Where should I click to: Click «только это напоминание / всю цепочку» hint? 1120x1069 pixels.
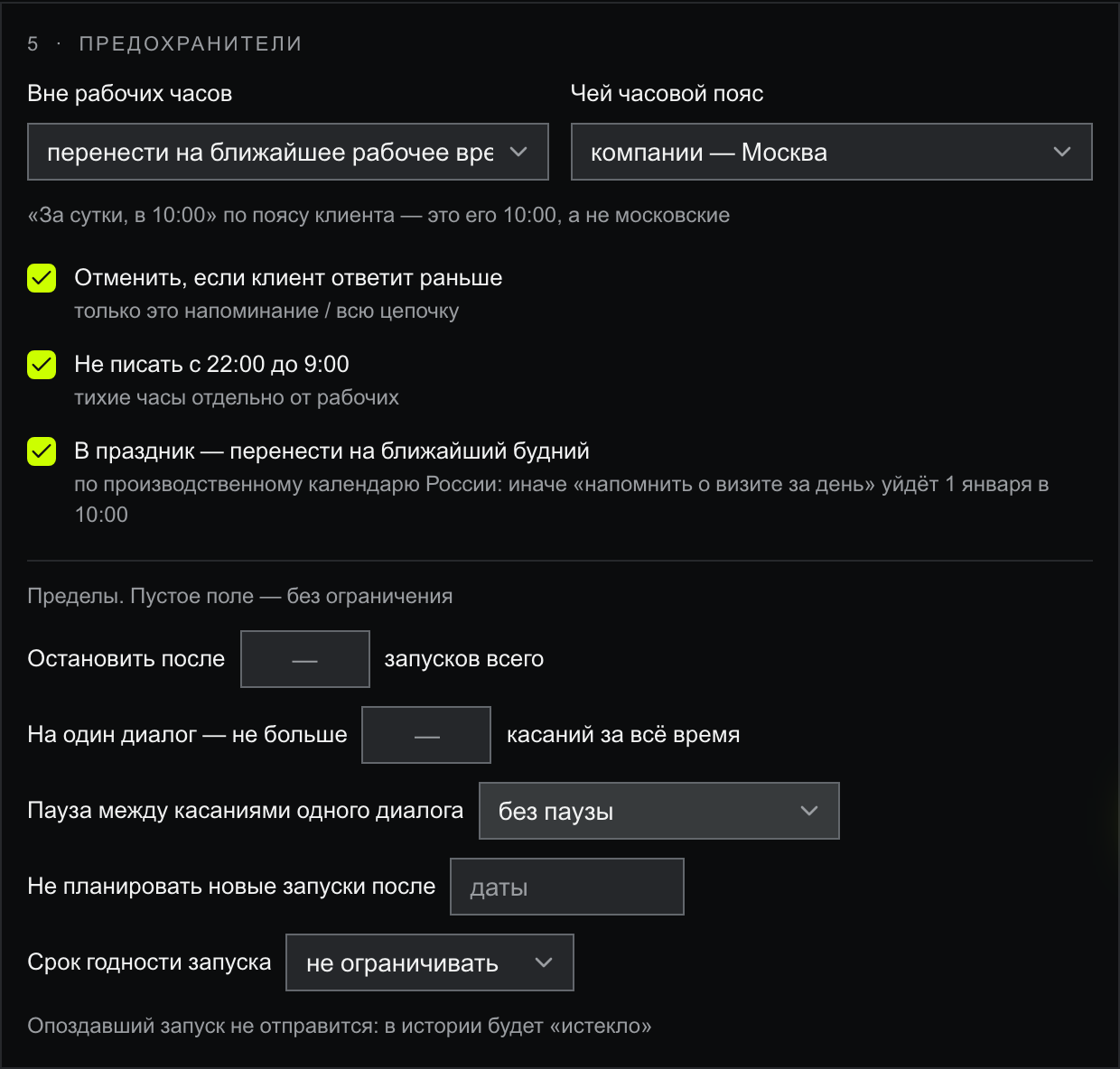266,311
